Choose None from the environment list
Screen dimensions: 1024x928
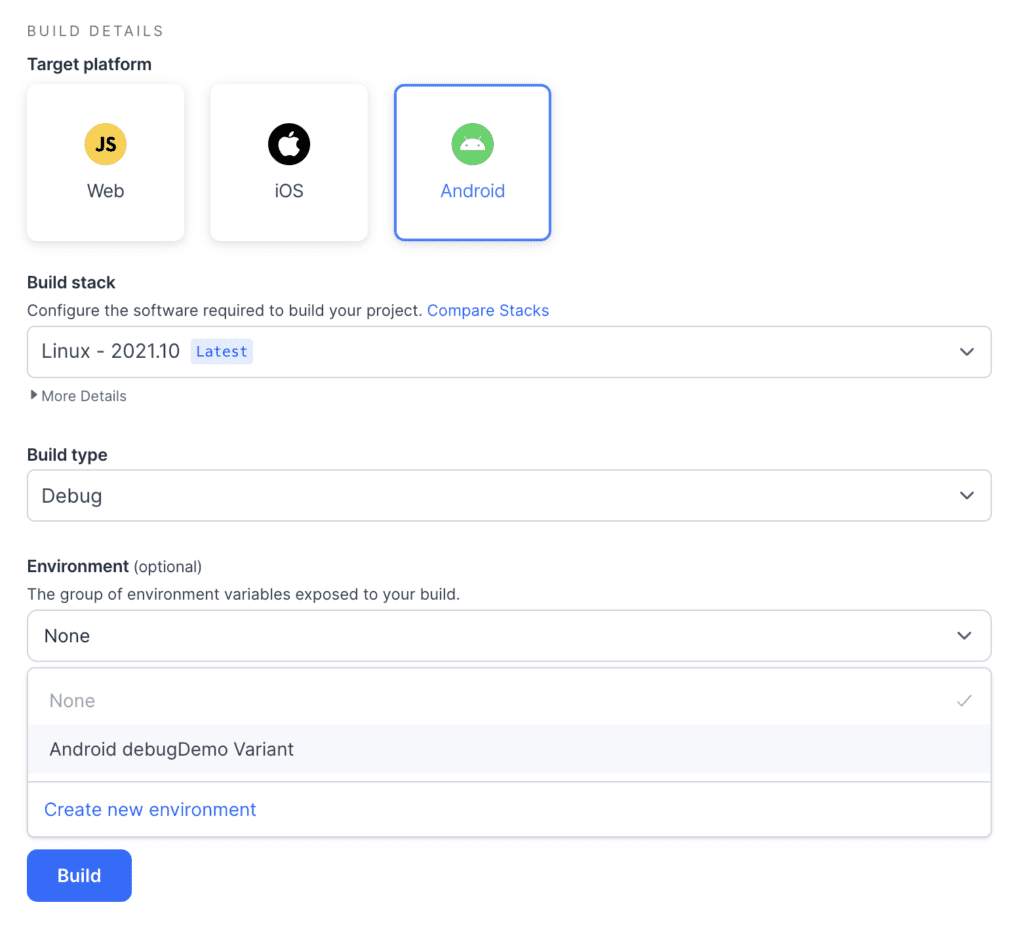(73, 701)
